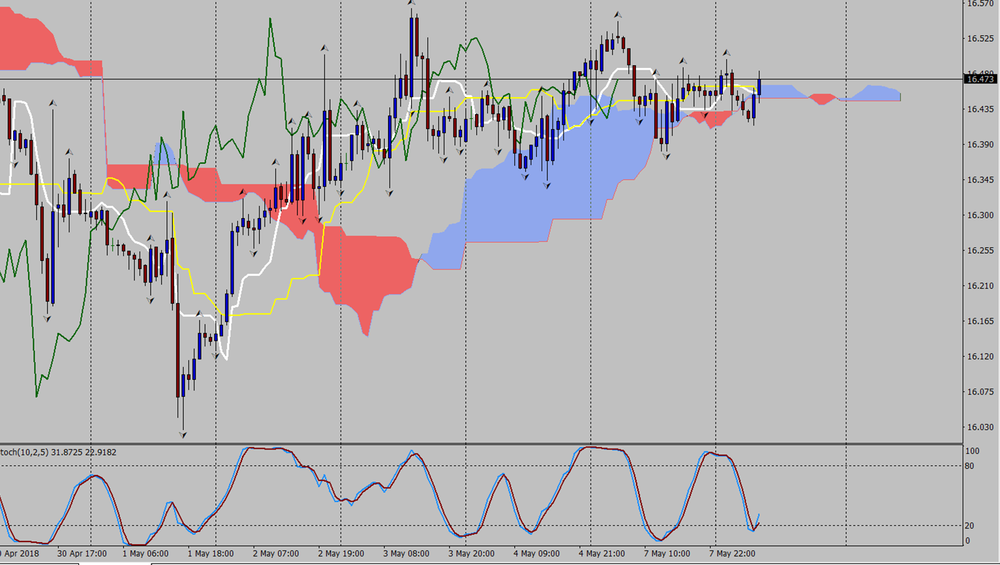
Task: Click the 16.075 price axis label
Action: [x=980, y=392]
